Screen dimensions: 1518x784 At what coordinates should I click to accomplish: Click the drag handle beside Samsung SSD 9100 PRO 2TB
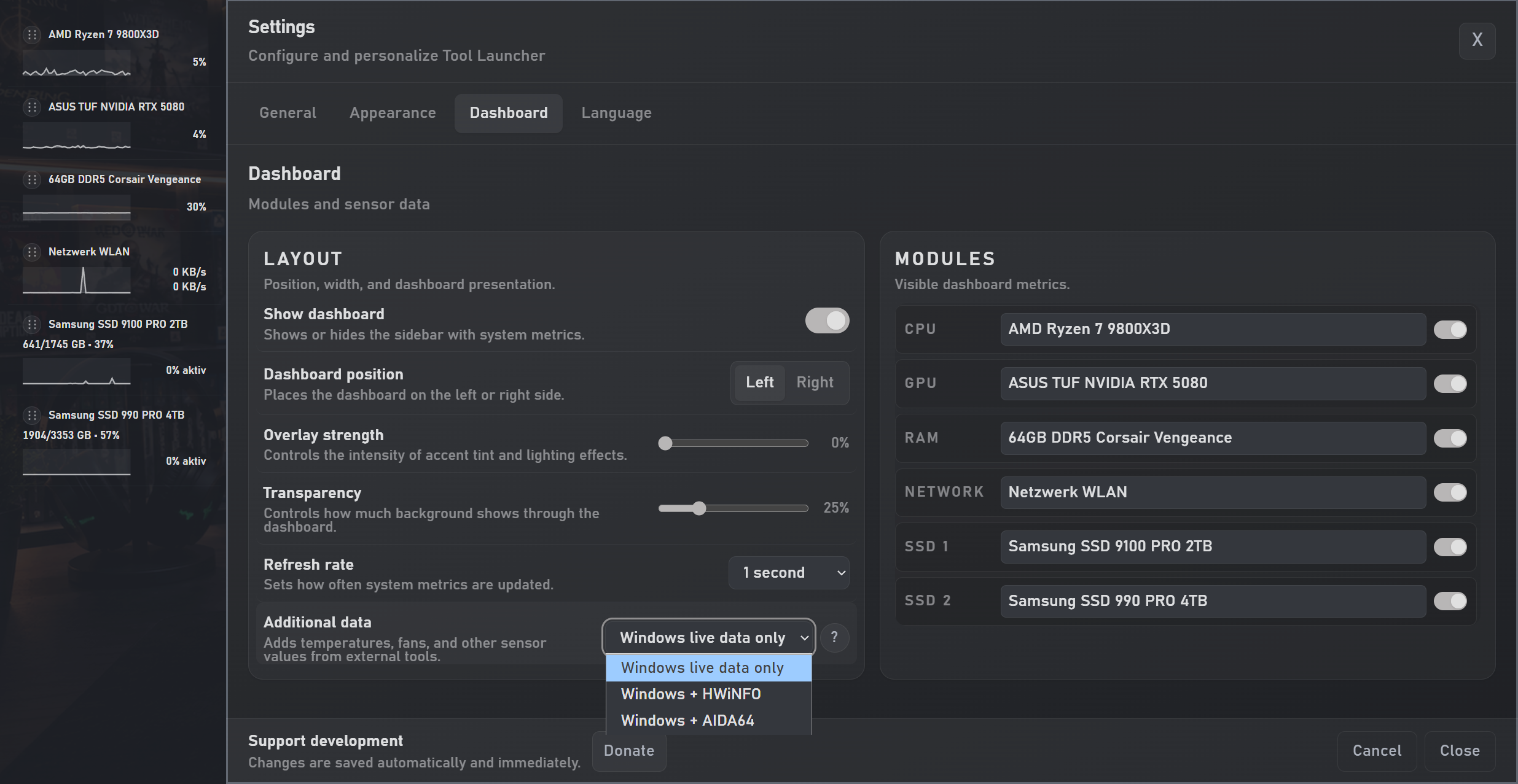coord(32,324)
